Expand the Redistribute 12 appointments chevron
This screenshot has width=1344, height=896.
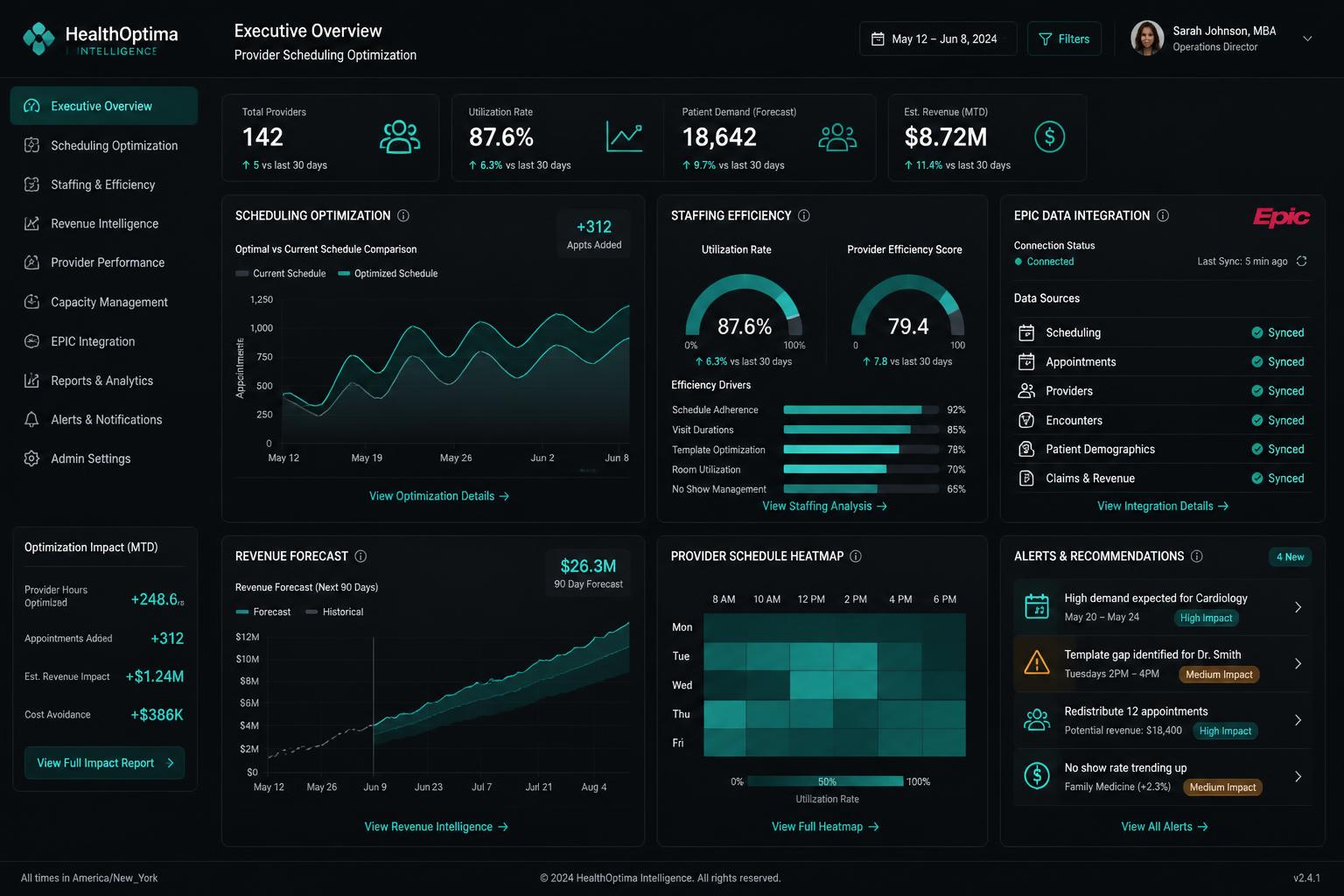[x=1298, y=720]
